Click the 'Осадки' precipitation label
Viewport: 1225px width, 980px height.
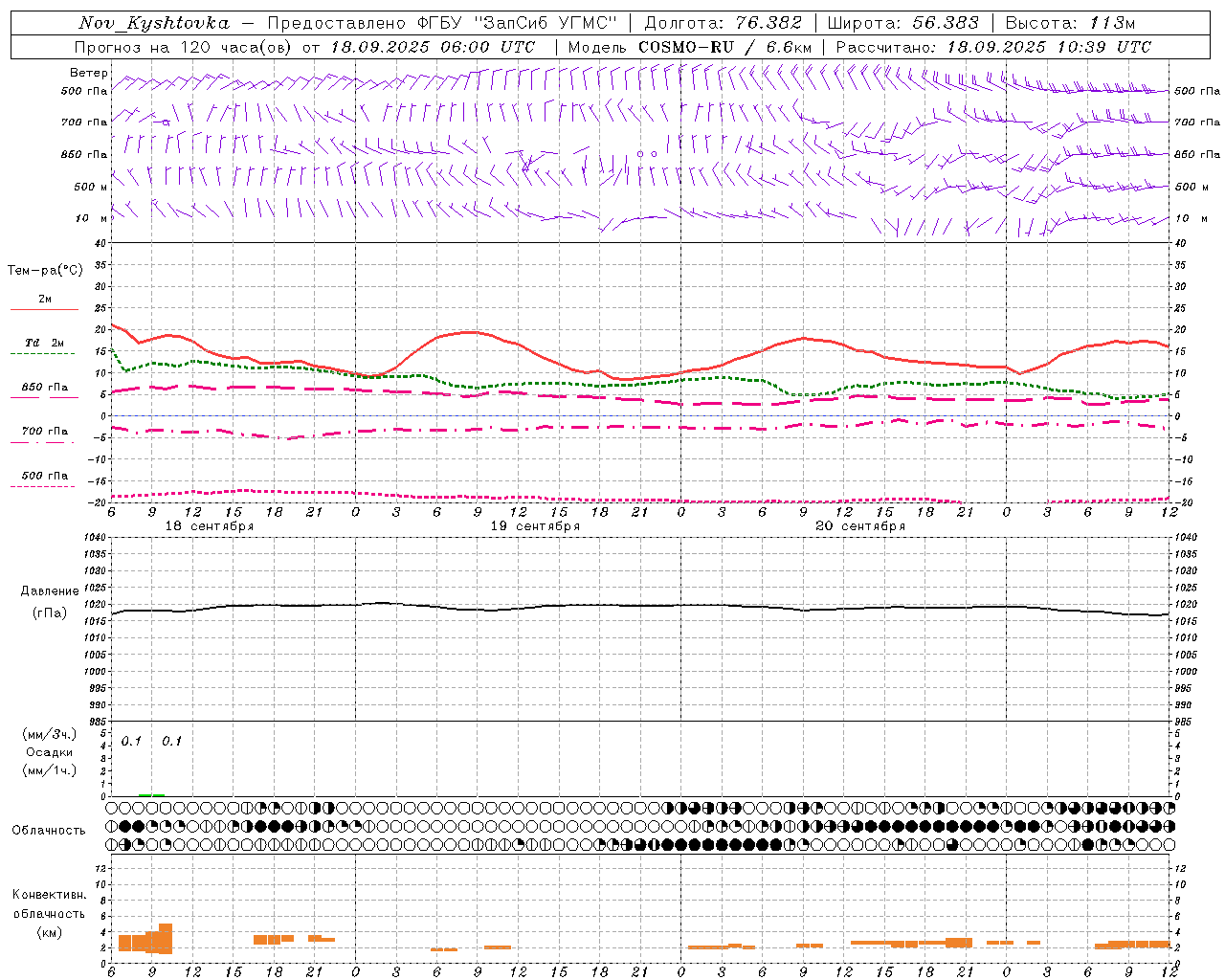click(50, 752)
